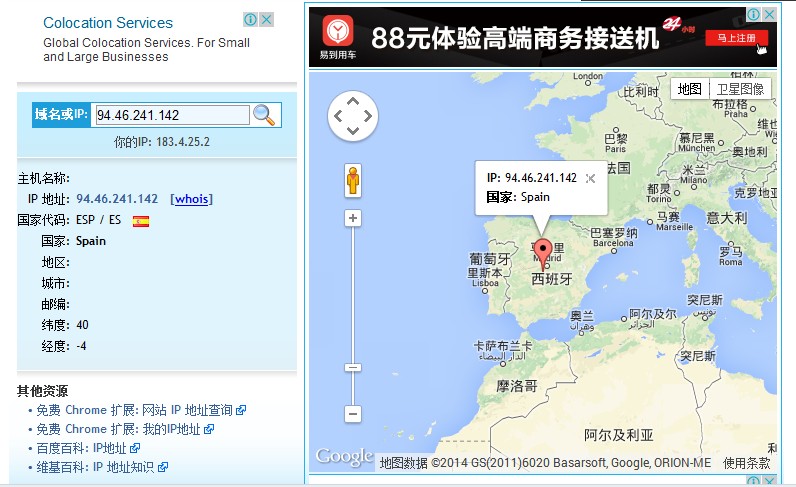Click the 葡萄牙 label on map
This screenshot has height=487, width=796.
coord(489,259)
